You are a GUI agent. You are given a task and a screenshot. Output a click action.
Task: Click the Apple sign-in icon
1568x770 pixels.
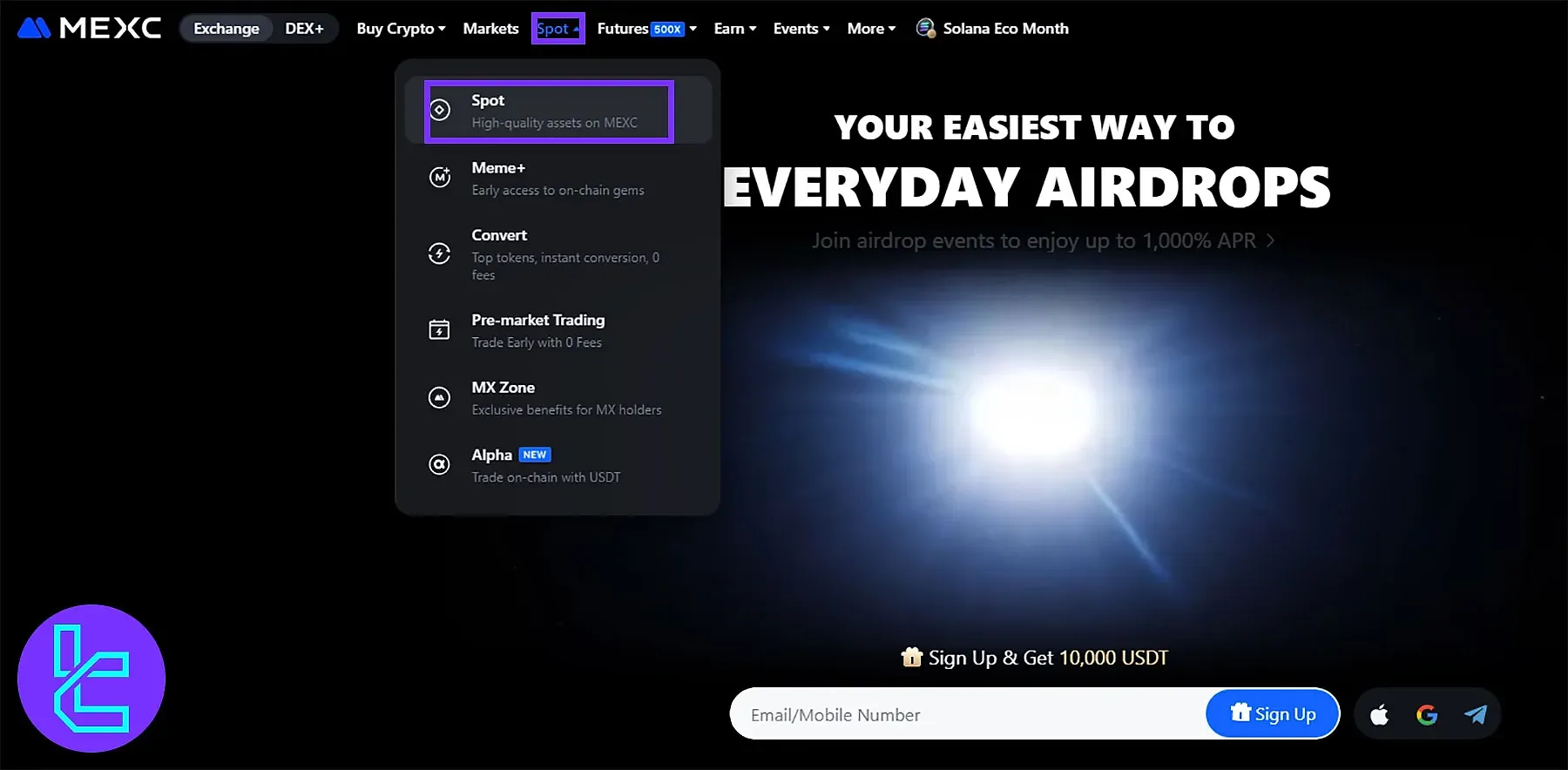pyautogui.click(x=1379, y=715)
